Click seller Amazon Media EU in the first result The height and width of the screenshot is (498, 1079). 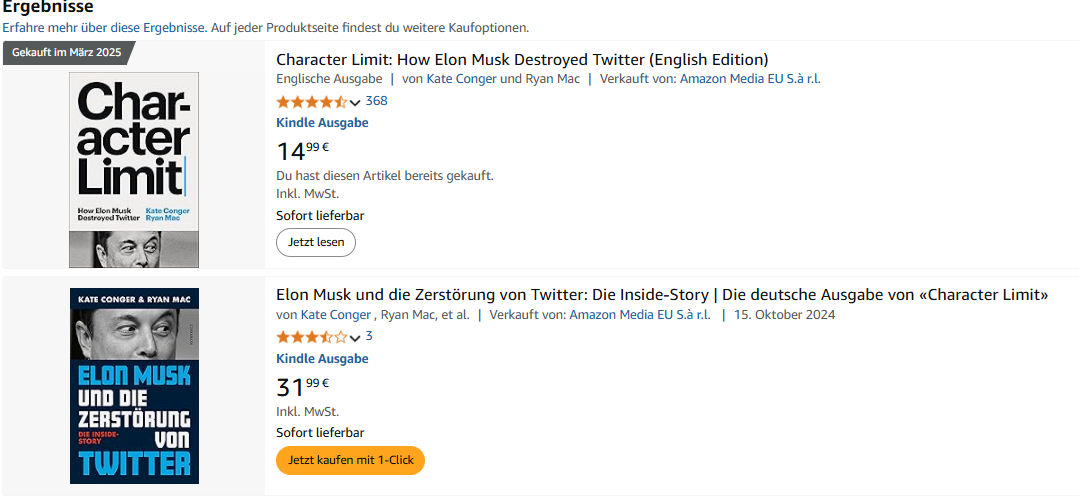750,79
